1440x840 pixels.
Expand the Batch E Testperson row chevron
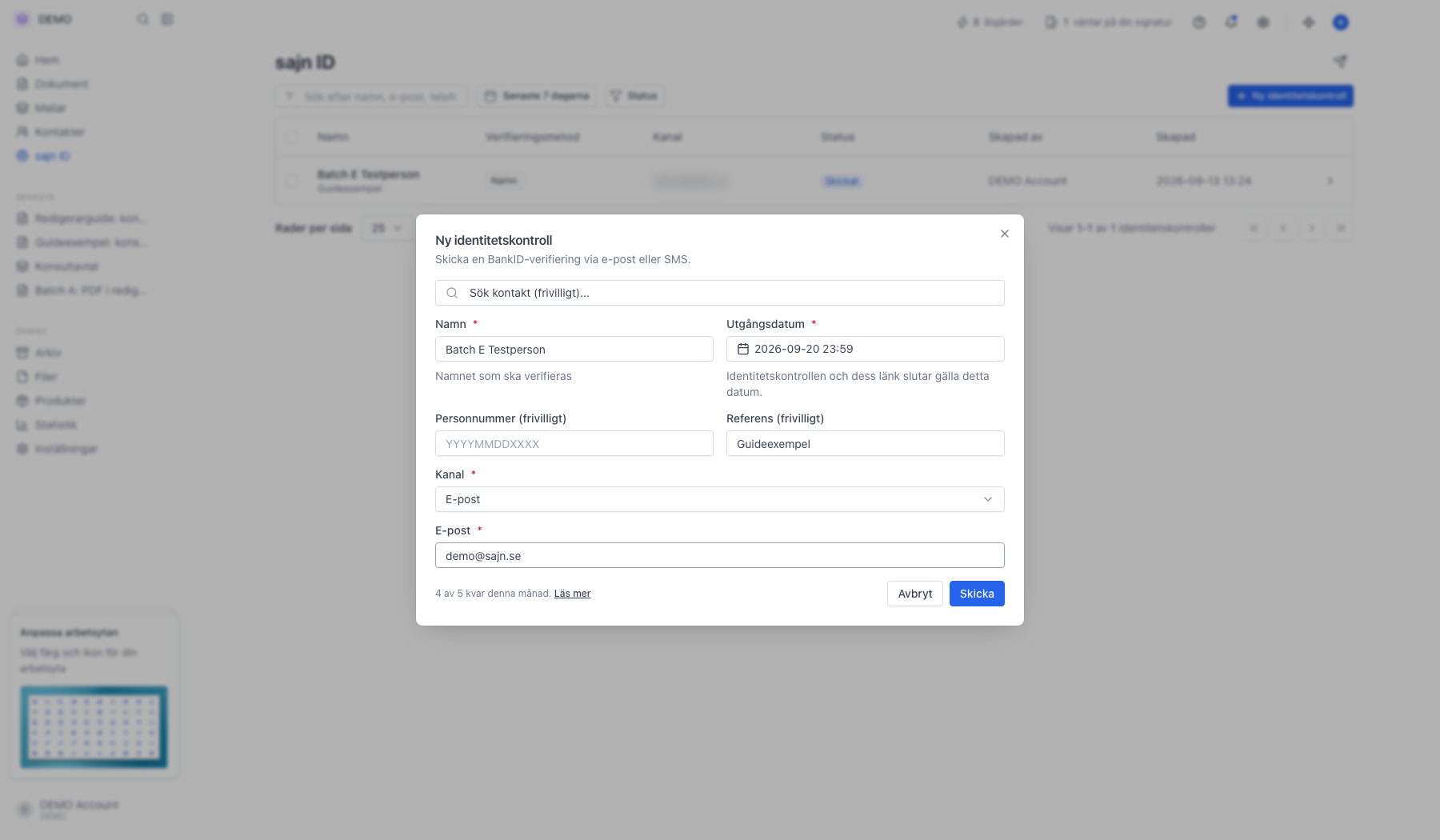click(1330, 181)
